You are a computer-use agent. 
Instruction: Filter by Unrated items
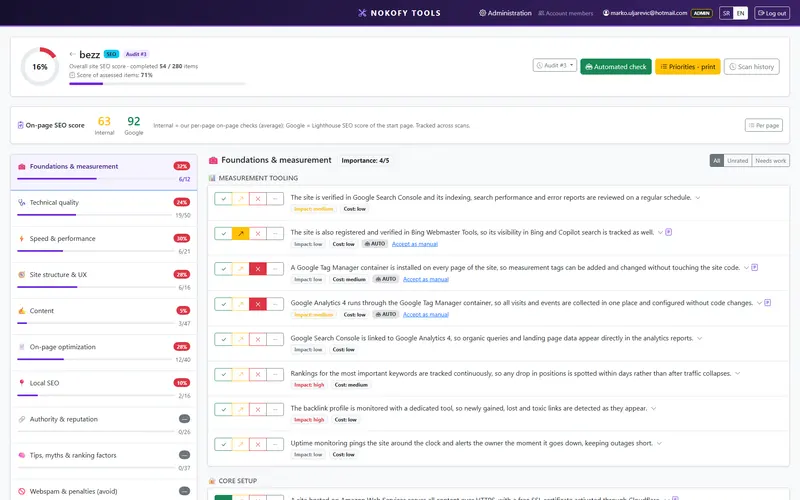click(737, 161)
